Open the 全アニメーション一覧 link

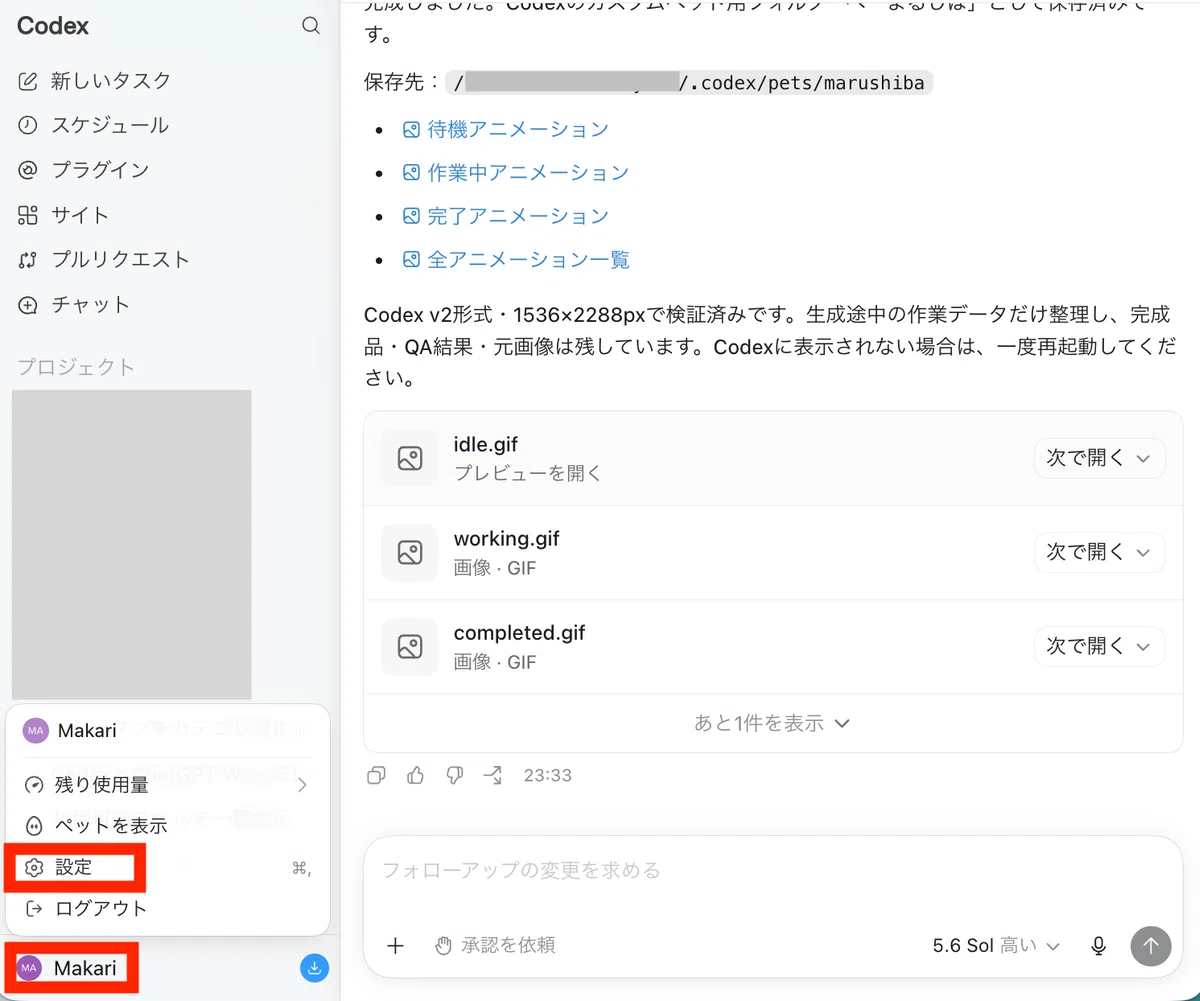(x=515, y=260)
